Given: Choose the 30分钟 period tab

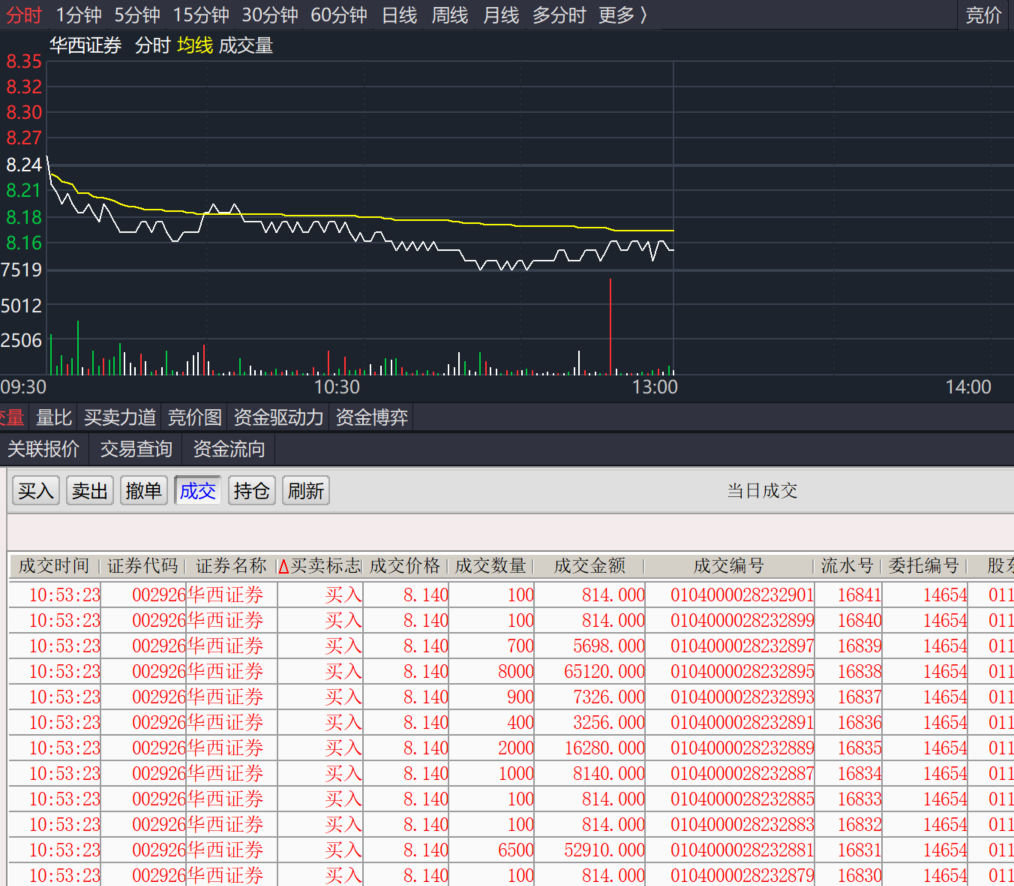Looking at the screenshot, I should pyautogui.click(x=270, y=14).
